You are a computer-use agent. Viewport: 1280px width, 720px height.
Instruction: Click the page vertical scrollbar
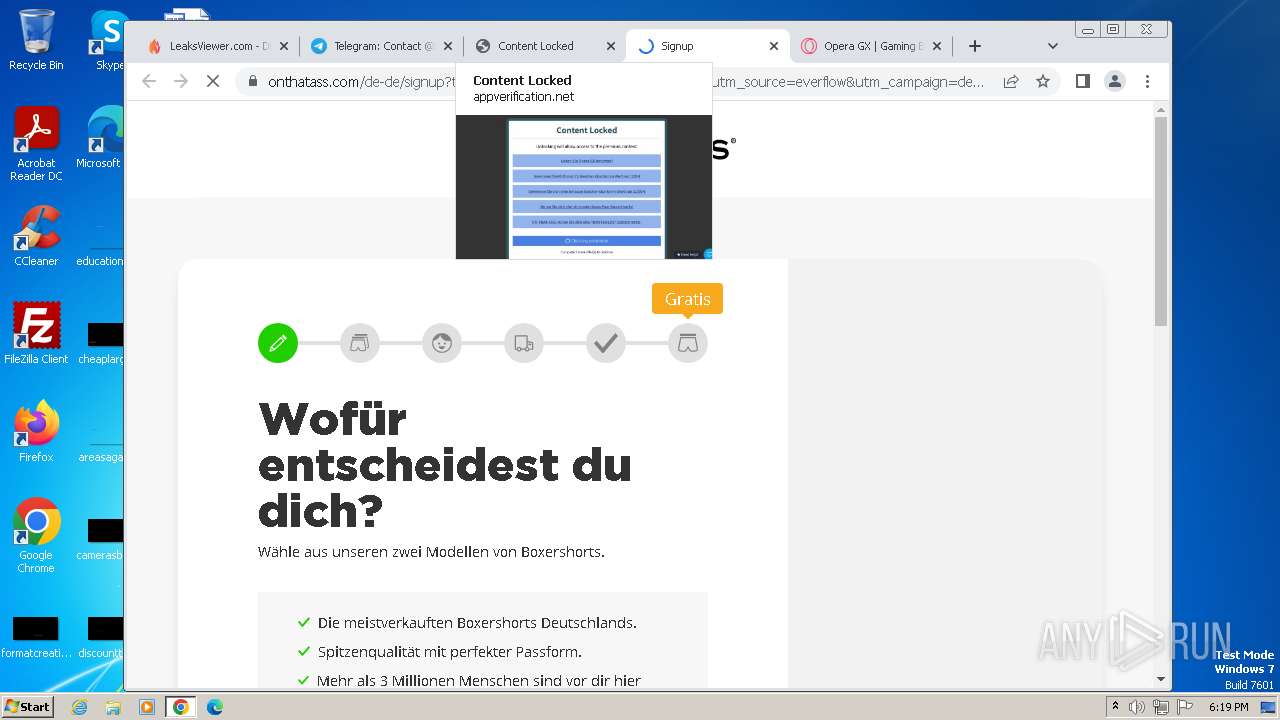[x=1161, y=220]
